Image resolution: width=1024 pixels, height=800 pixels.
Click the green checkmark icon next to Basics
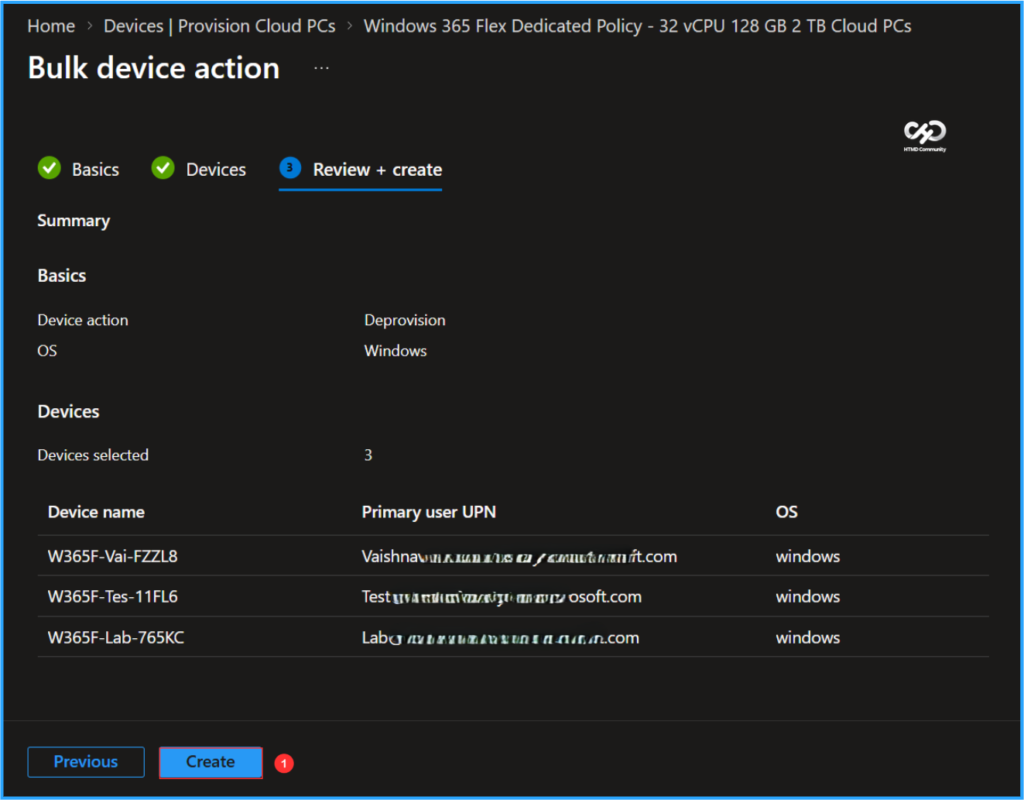pyautogui.click(x=50, y=168)
